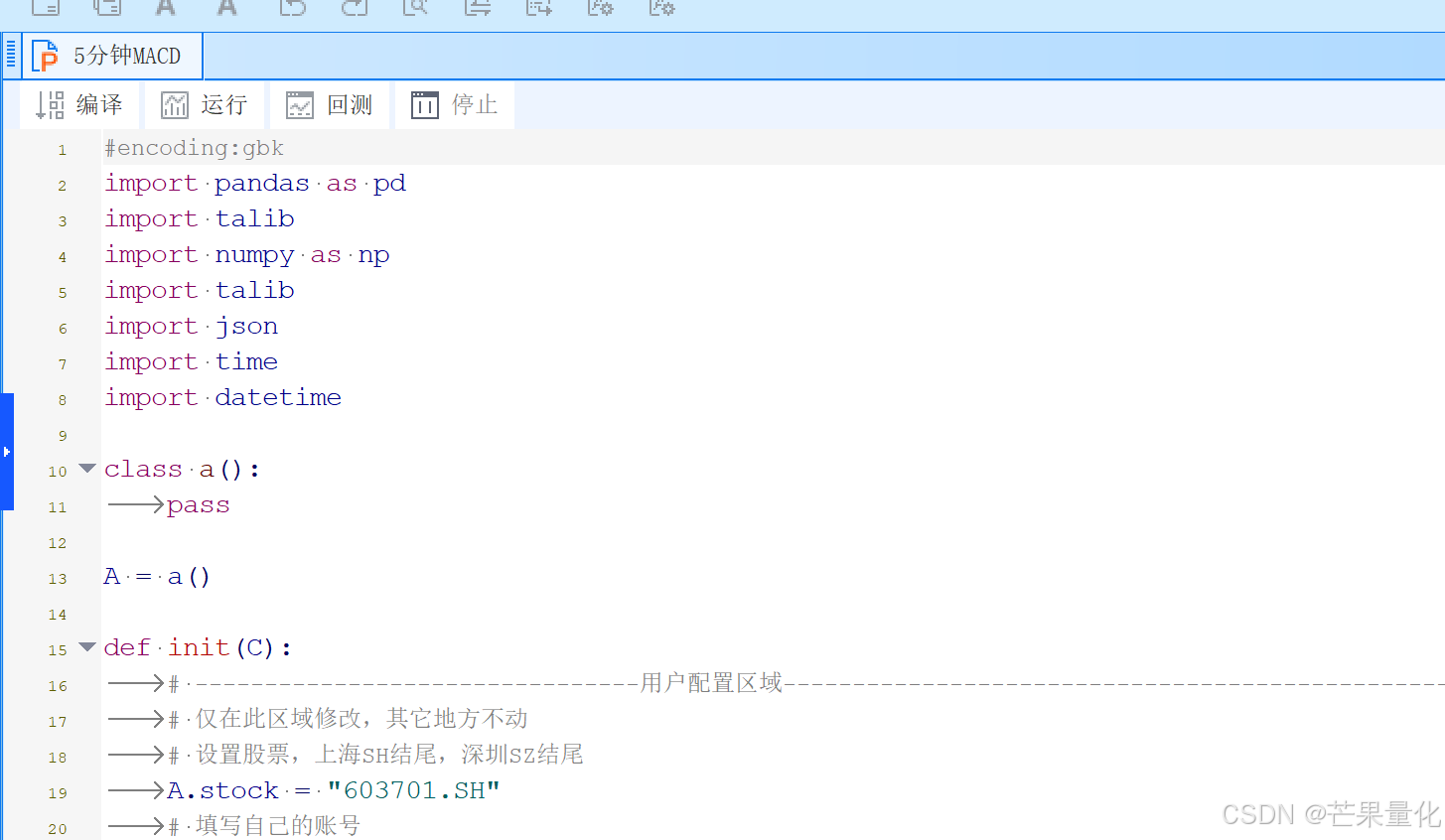The height and width of the screenshot is (840, 1445).
Task: Click the export-with-arrow toolbar icon
Action: click(538, 12)
